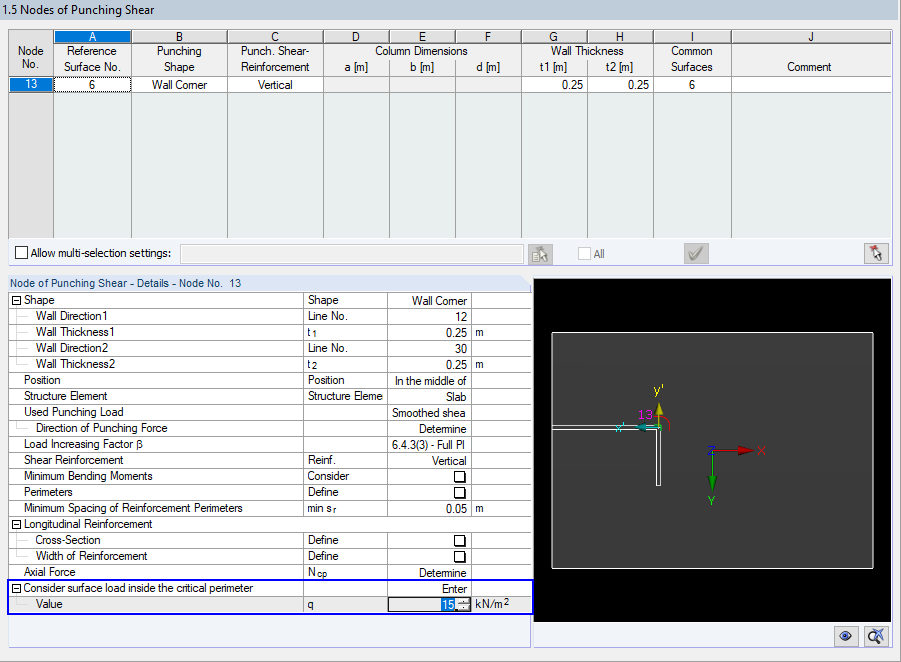The height and width of the screenshot is (662, 901).
Task: Click the eye icon to view node graphically
Action: tap(846, 636)
